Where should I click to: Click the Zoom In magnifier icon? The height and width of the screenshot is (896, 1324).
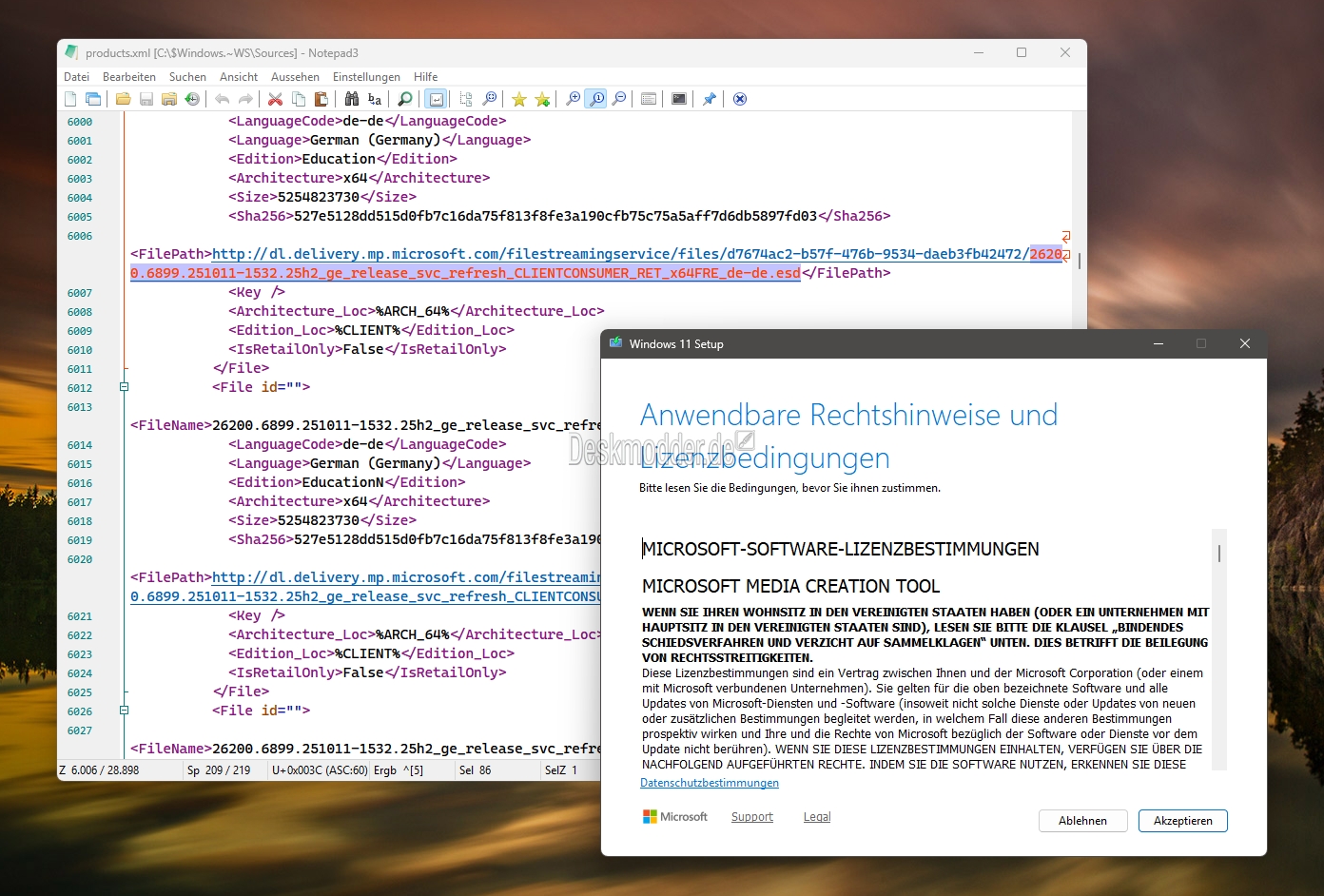tap(574, 99)
